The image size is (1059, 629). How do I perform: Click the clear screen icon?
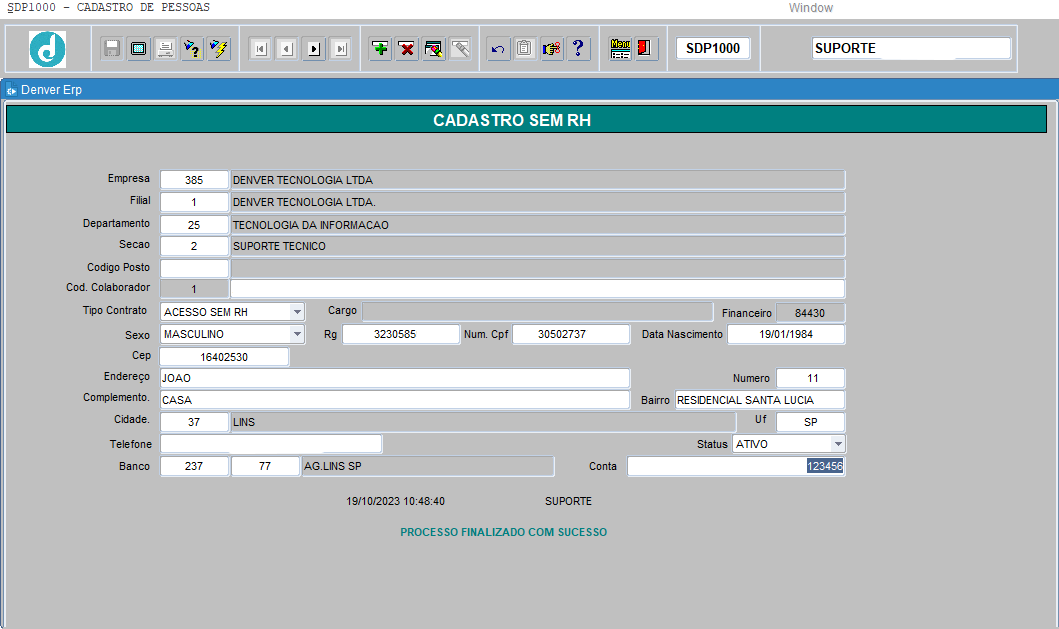(138, 49)
